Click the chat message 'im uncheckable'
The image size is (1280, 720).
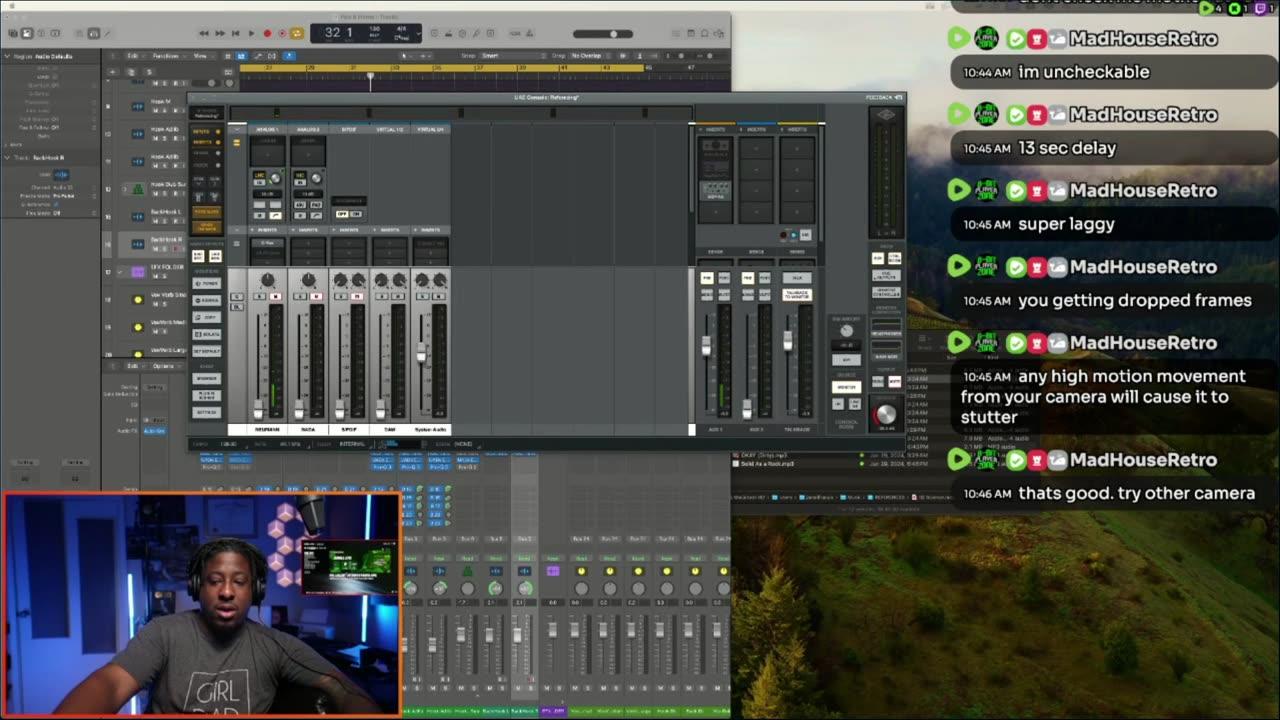(x=1083, y=72)
